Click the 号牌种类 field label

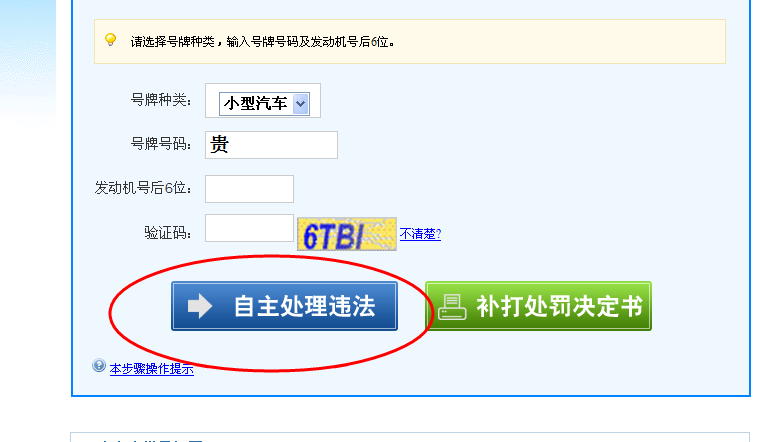(161, 100)
